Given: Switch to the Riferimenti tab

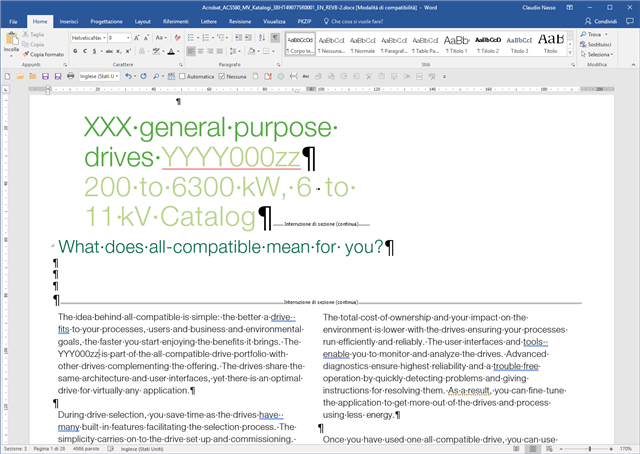Looking at the screenshot, I should pos(176,21).
